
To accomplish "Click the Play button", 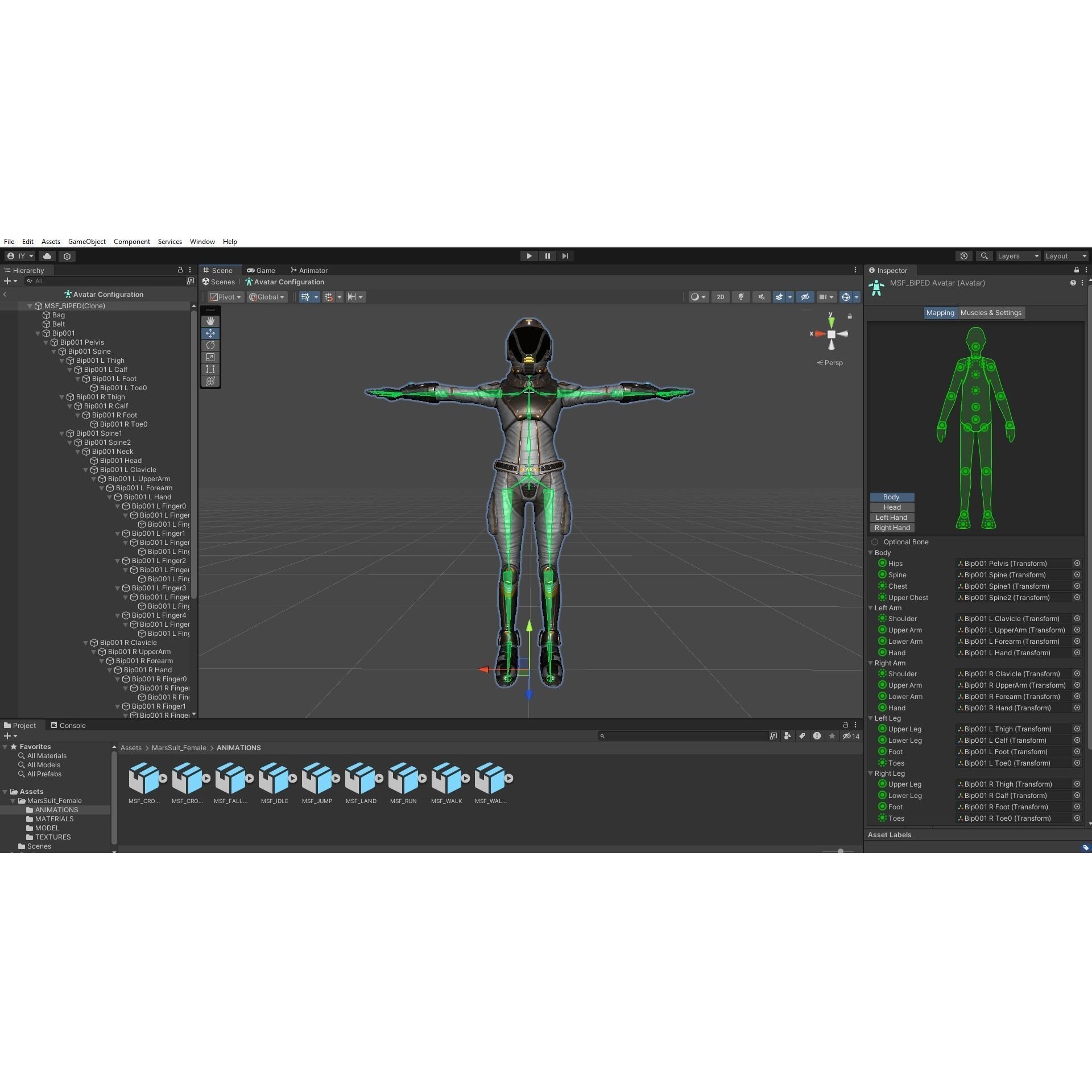I will coord(529,256).
